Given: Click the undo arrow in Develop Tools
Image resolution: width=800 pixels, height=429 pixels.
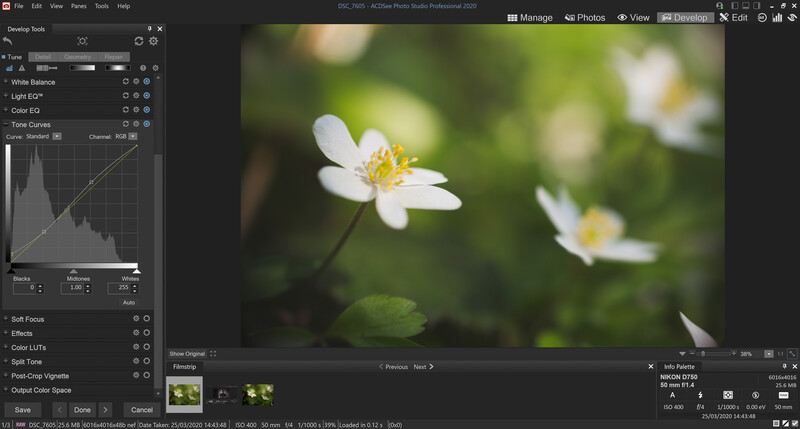Looking at the screenshot, I should [8, 41].
